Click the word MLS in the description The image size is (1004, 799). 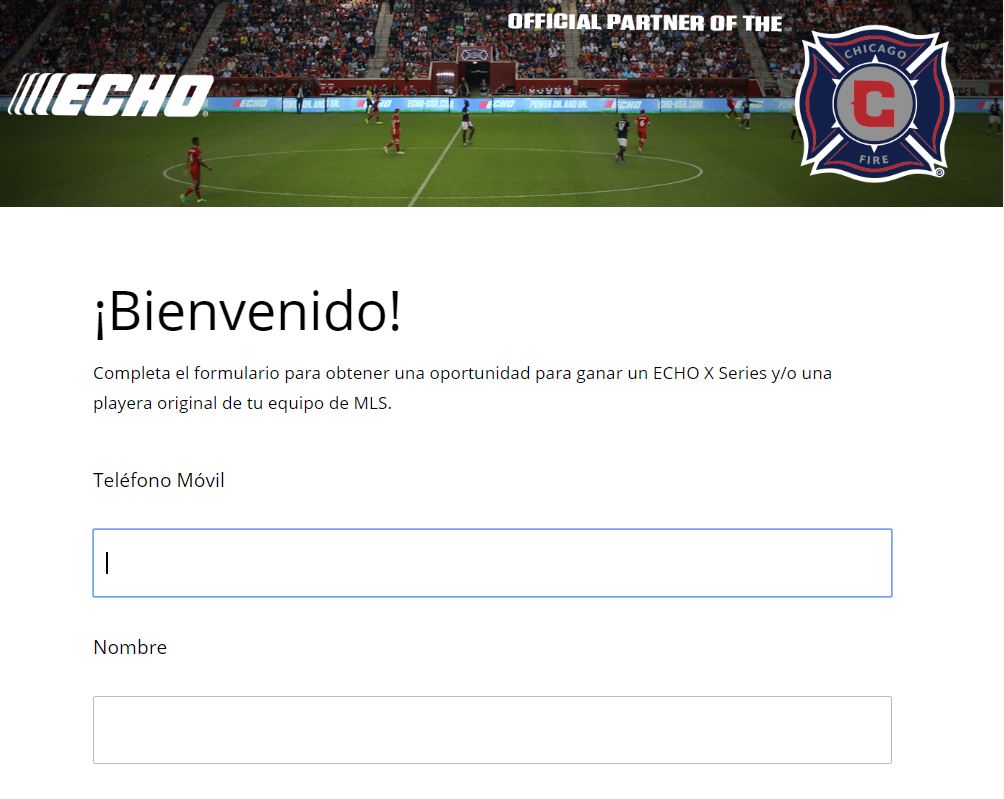[x=371, y=403]
